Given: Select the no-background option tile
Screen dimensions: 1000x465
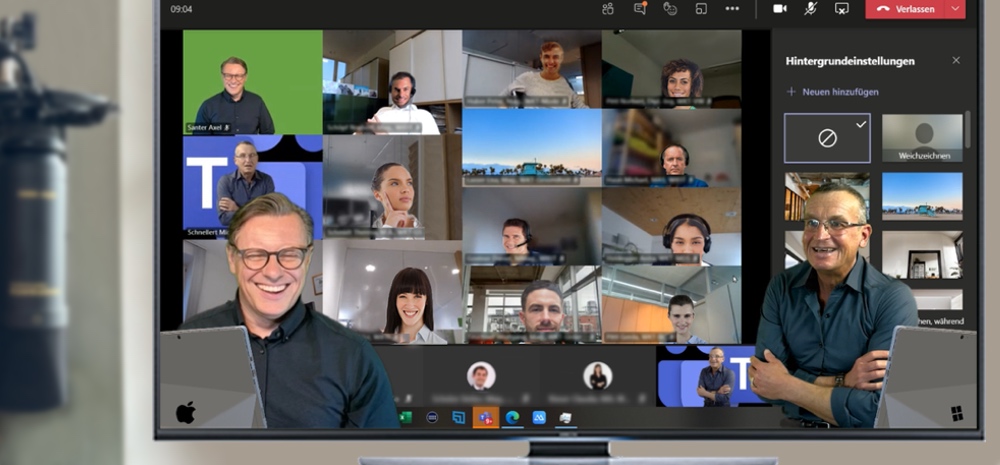Looking at the screenshot, I should point(827,138).
